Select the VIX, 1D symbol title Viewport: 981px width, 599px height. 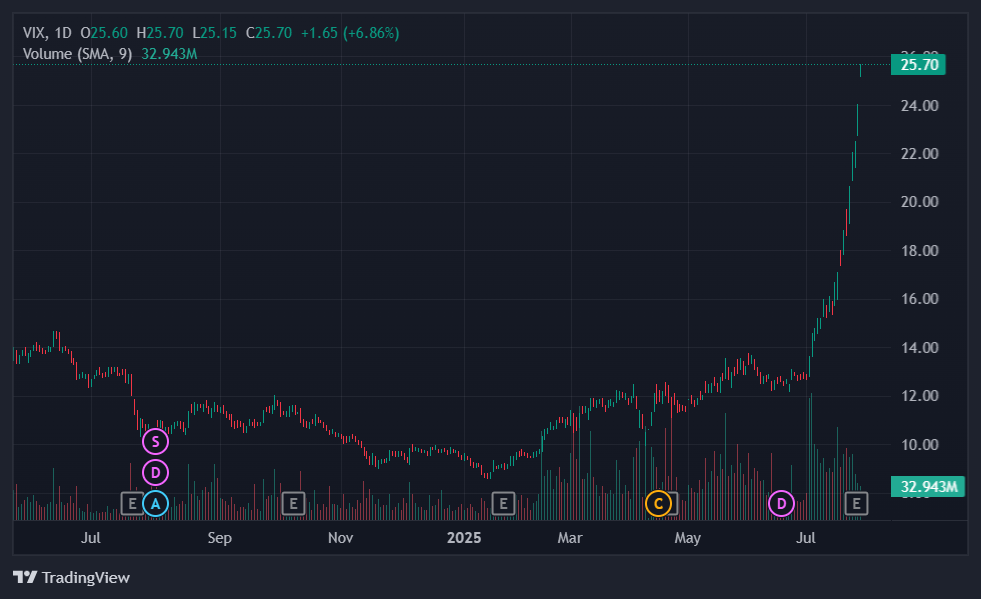coord(48,33)
